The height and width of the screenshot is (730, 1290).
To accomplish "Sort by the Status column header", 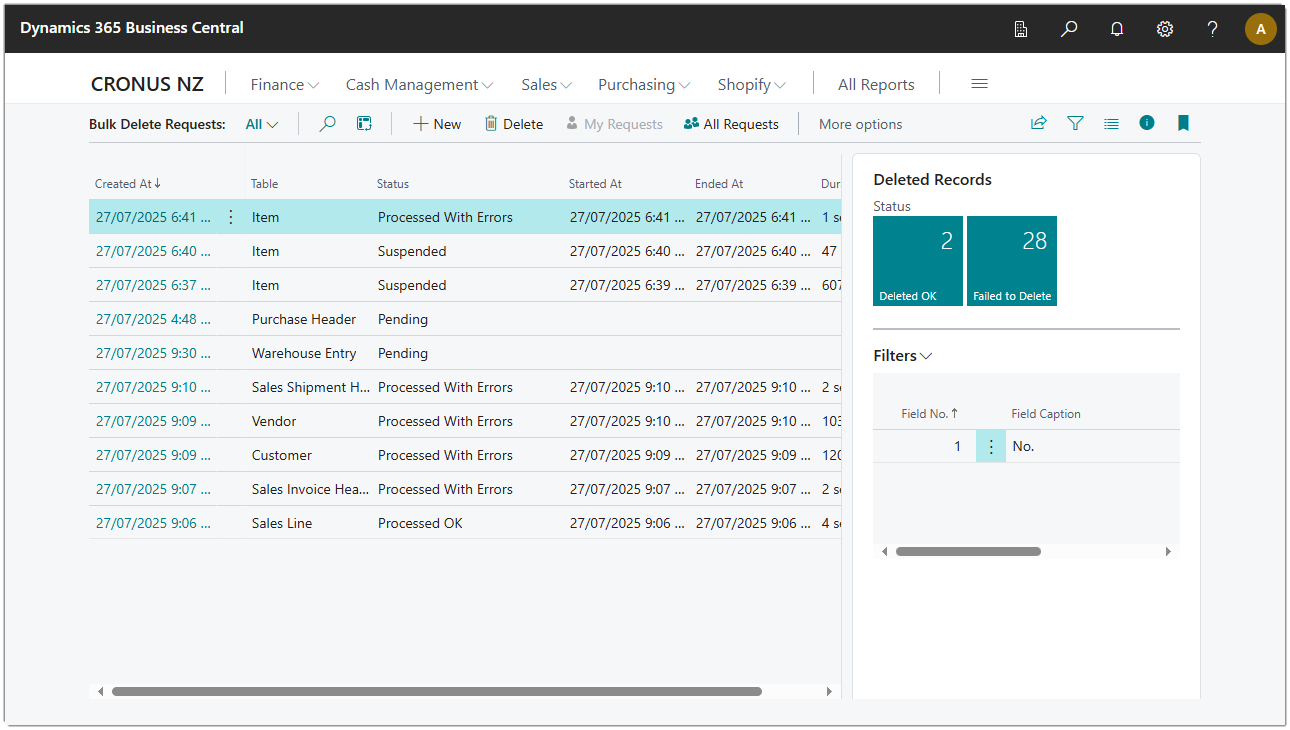I will coord(393,184).
